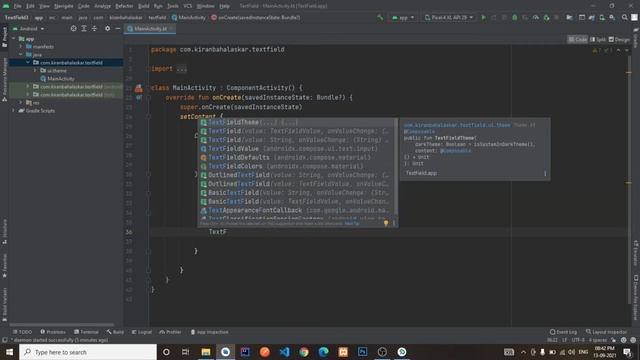This screenshot has width=640, height=360.
Task: Open the Search Everywhere magnifier icon
Action: [x=624, y=18]
